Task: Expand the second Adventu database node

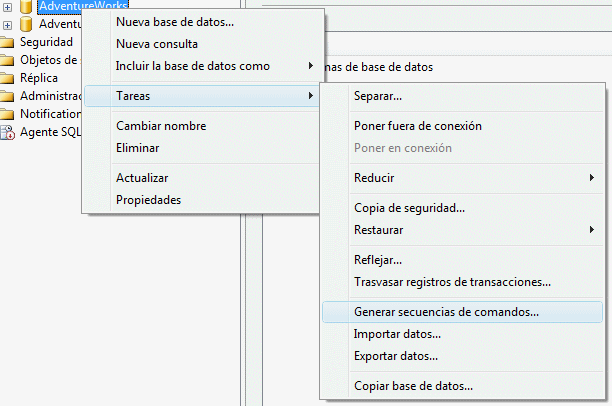Action: pyautogui.click(x=7, y=25)
